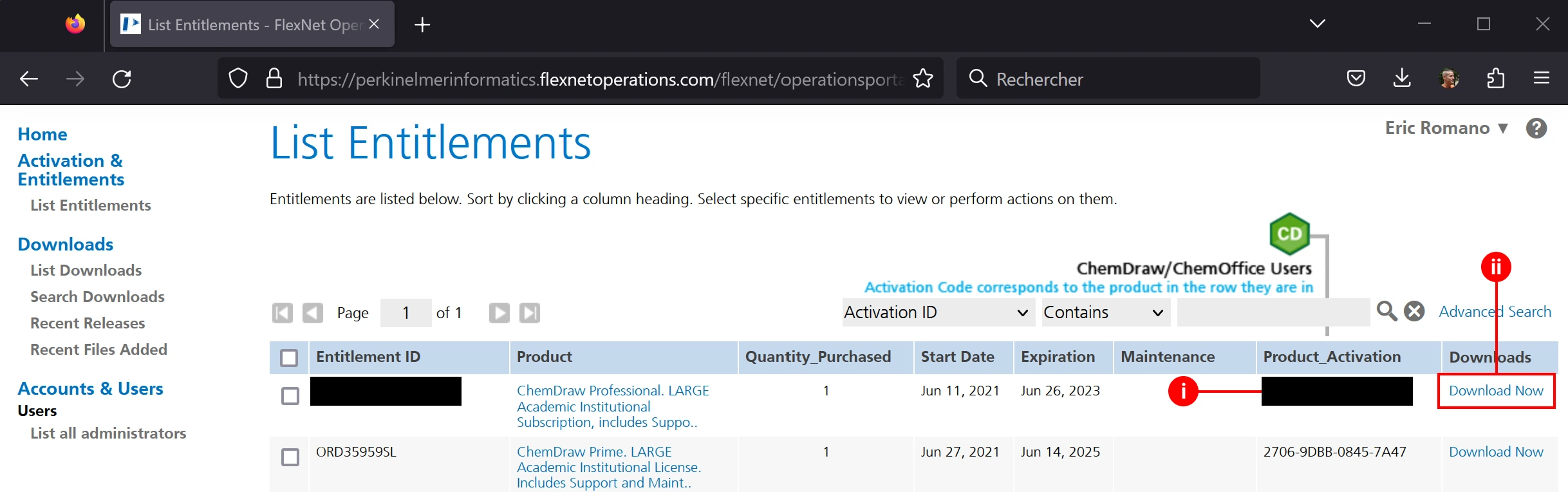Open the tracking protection shield icon
The width and height of the screenshot is (1568, 492).
(238, 79)
